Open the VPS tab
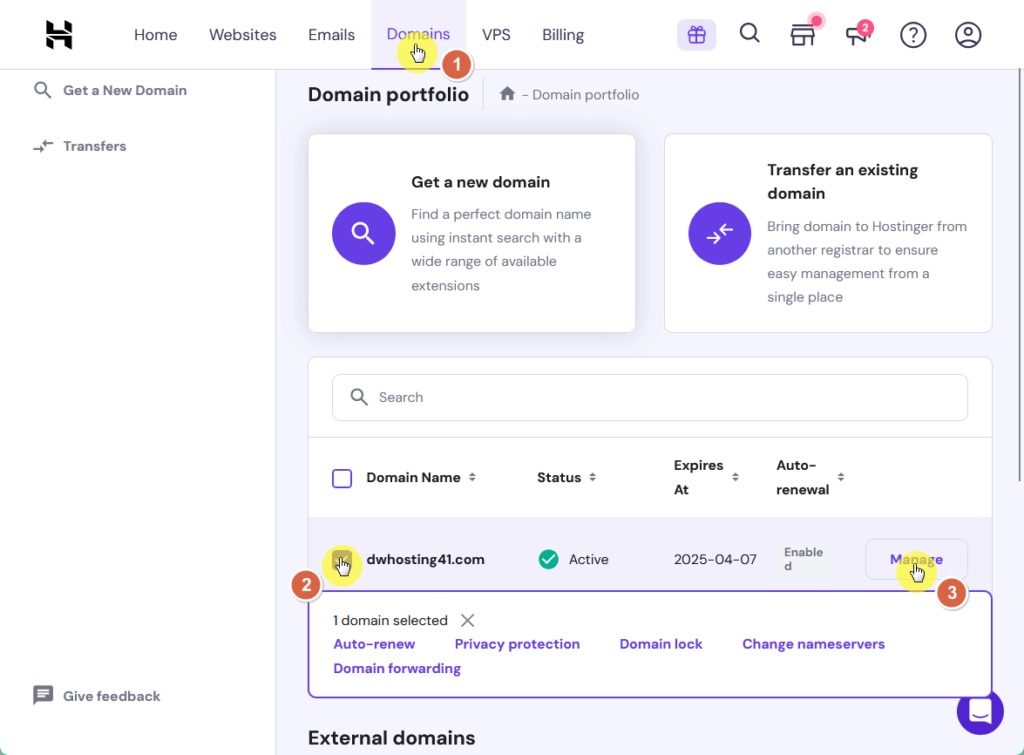This screenshot has width=1024, height=755. [x=496, y=35]
